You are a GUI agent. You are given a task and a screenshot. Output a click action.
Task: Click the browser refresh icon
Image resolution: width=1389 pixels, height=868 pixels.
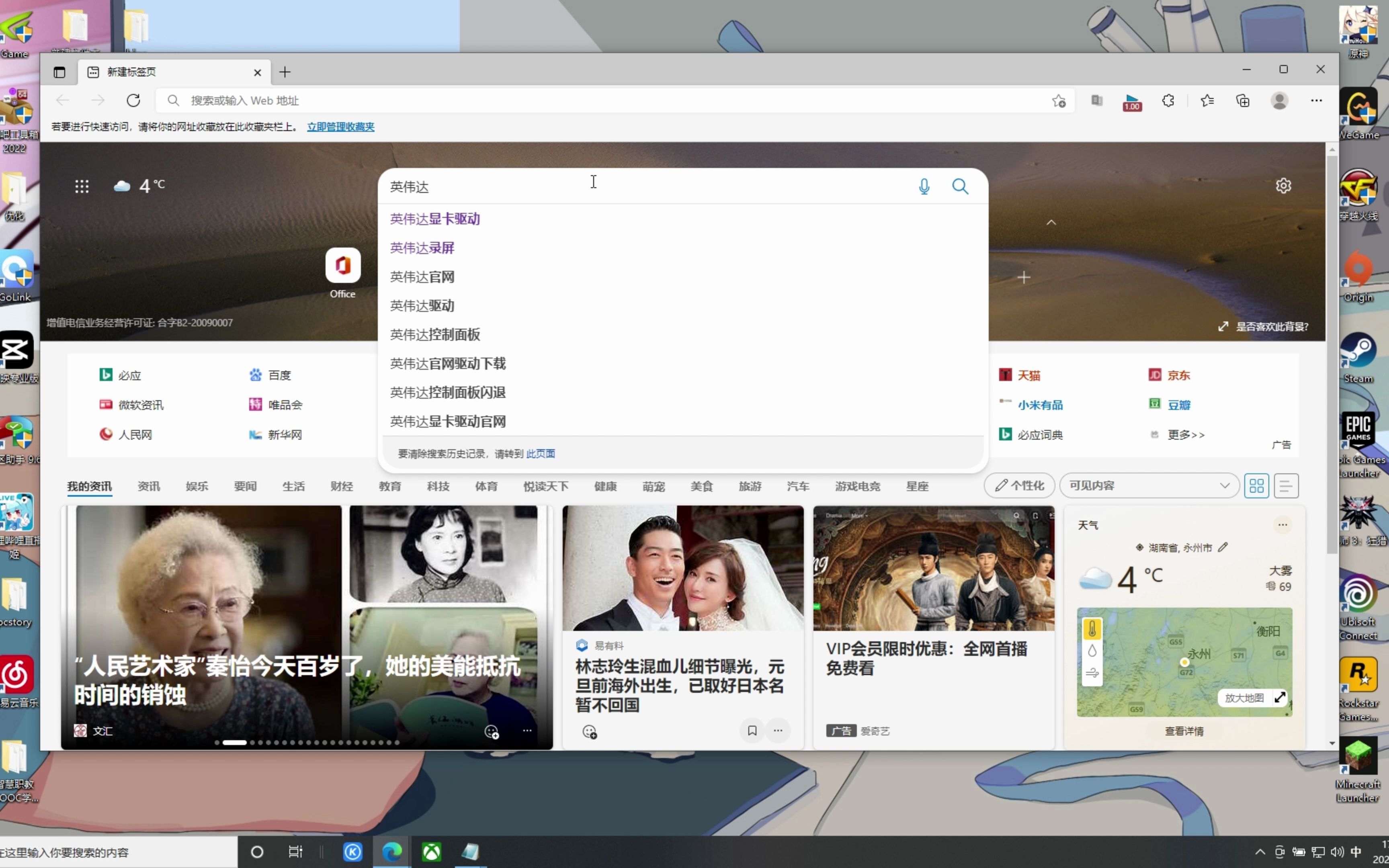click(133, 101)
